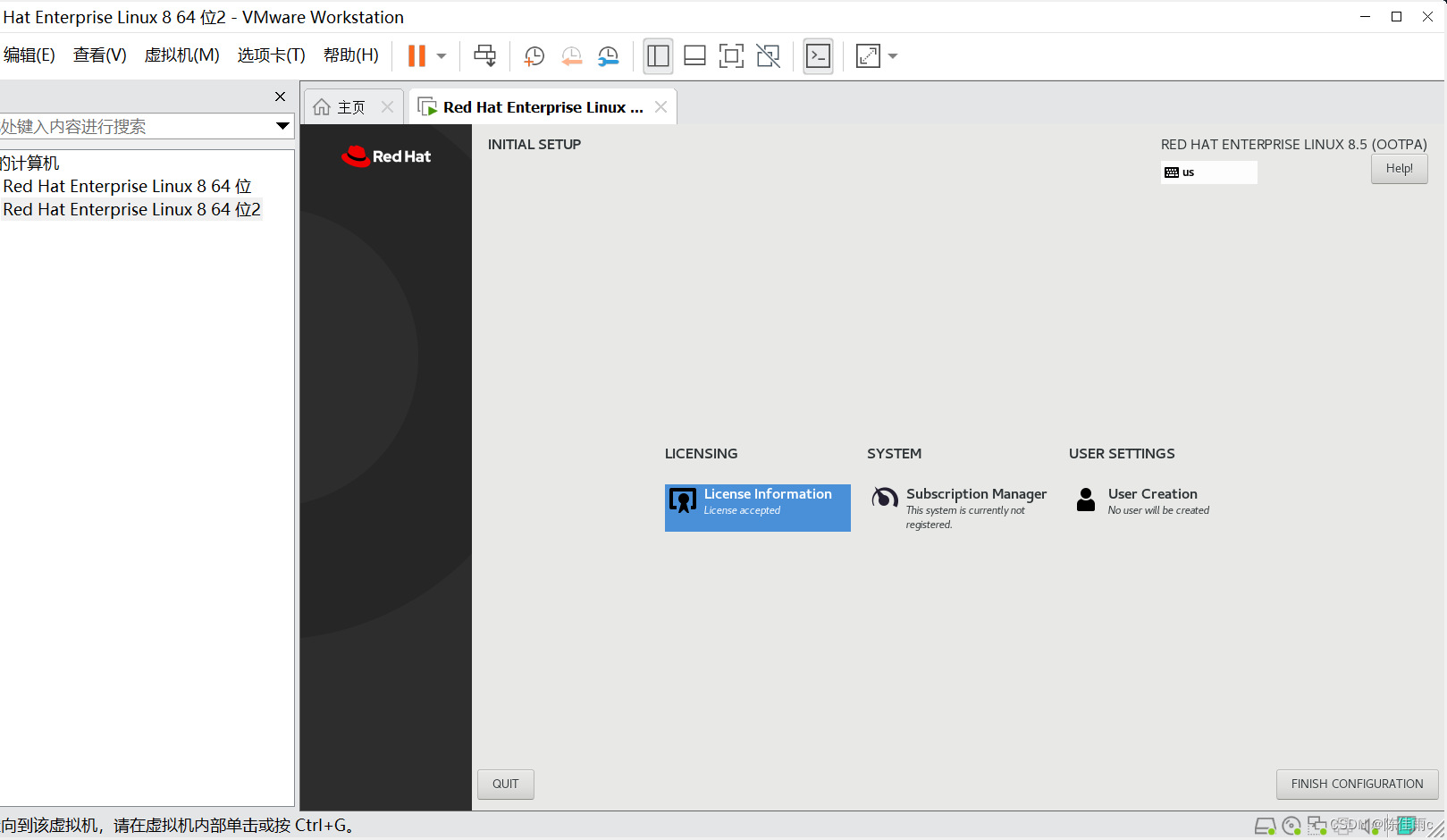Open the console view terminal icon
The width and height of the screenshot is (1447, 840).
pyautogui.click(x=818, y=55)
